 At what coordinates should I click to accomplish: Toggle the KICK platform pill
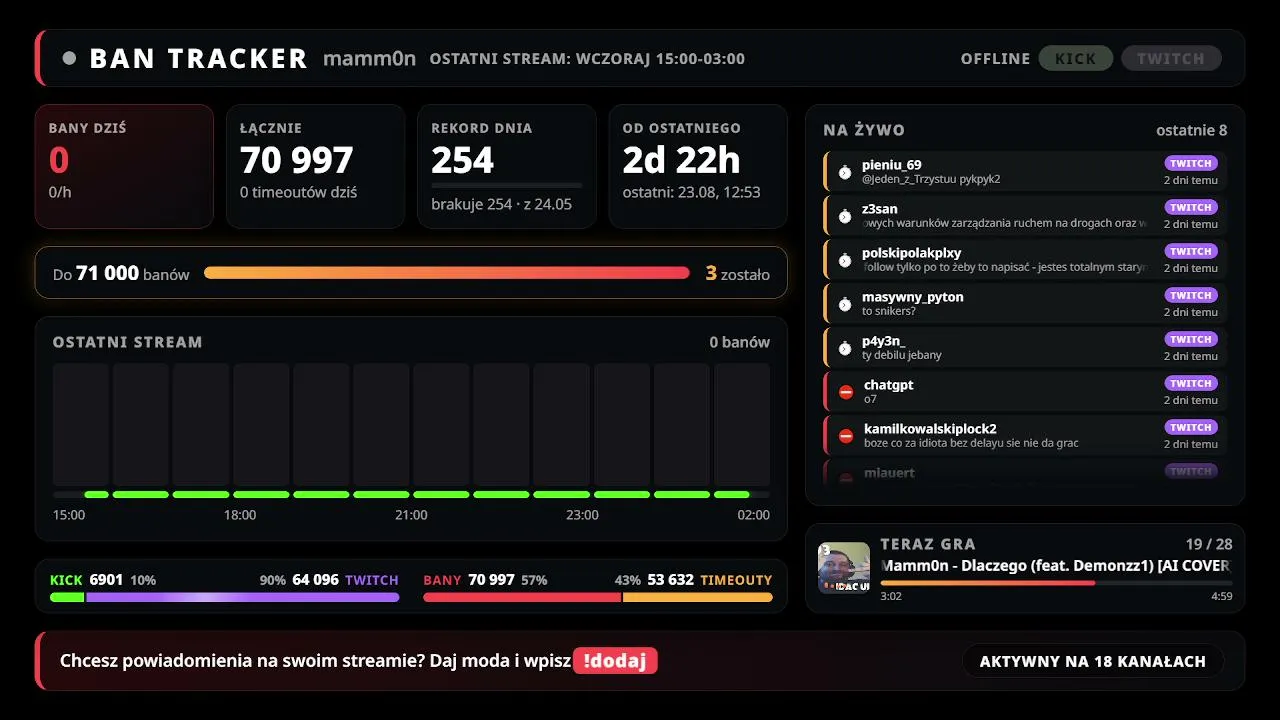pyautogui.click(x=1076, y=58)
